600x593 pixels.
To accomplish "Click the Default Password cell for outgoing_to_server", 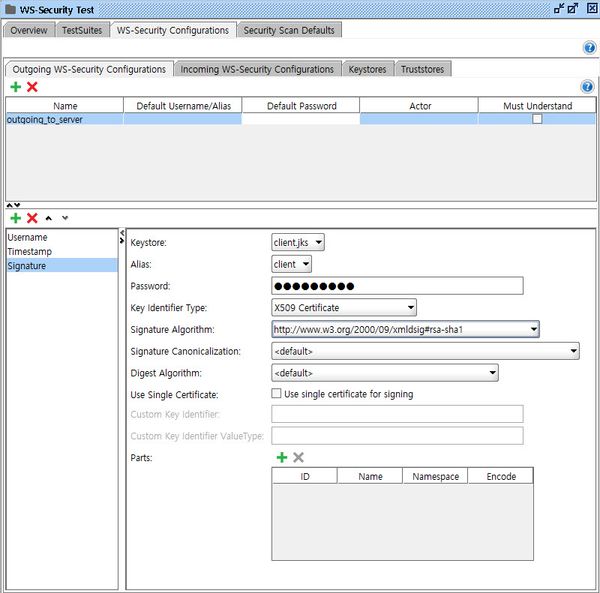I will click(x=301, y=119).
